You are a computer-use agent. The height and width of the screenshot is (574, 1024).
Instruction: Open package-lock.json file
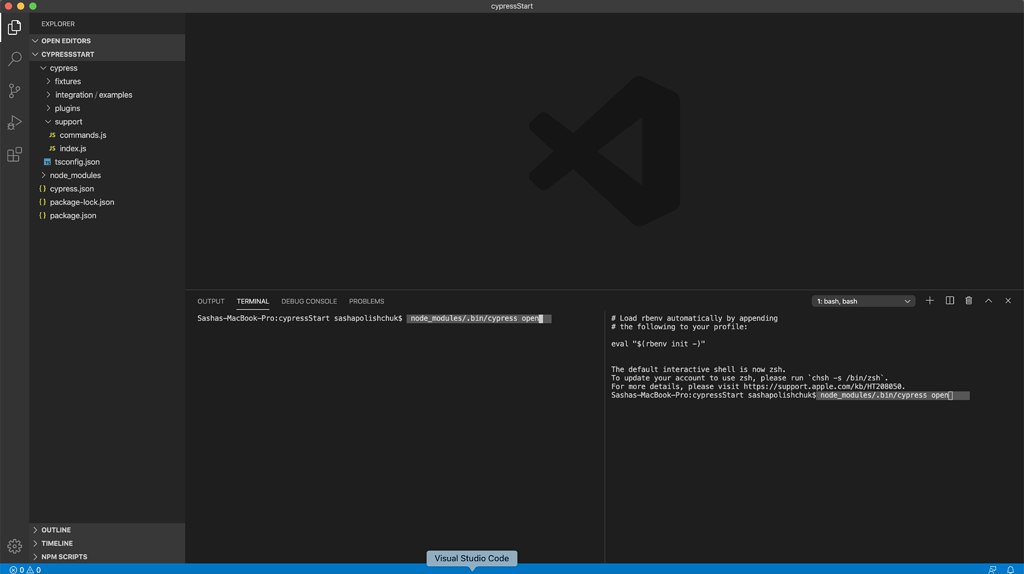(82, 202)
